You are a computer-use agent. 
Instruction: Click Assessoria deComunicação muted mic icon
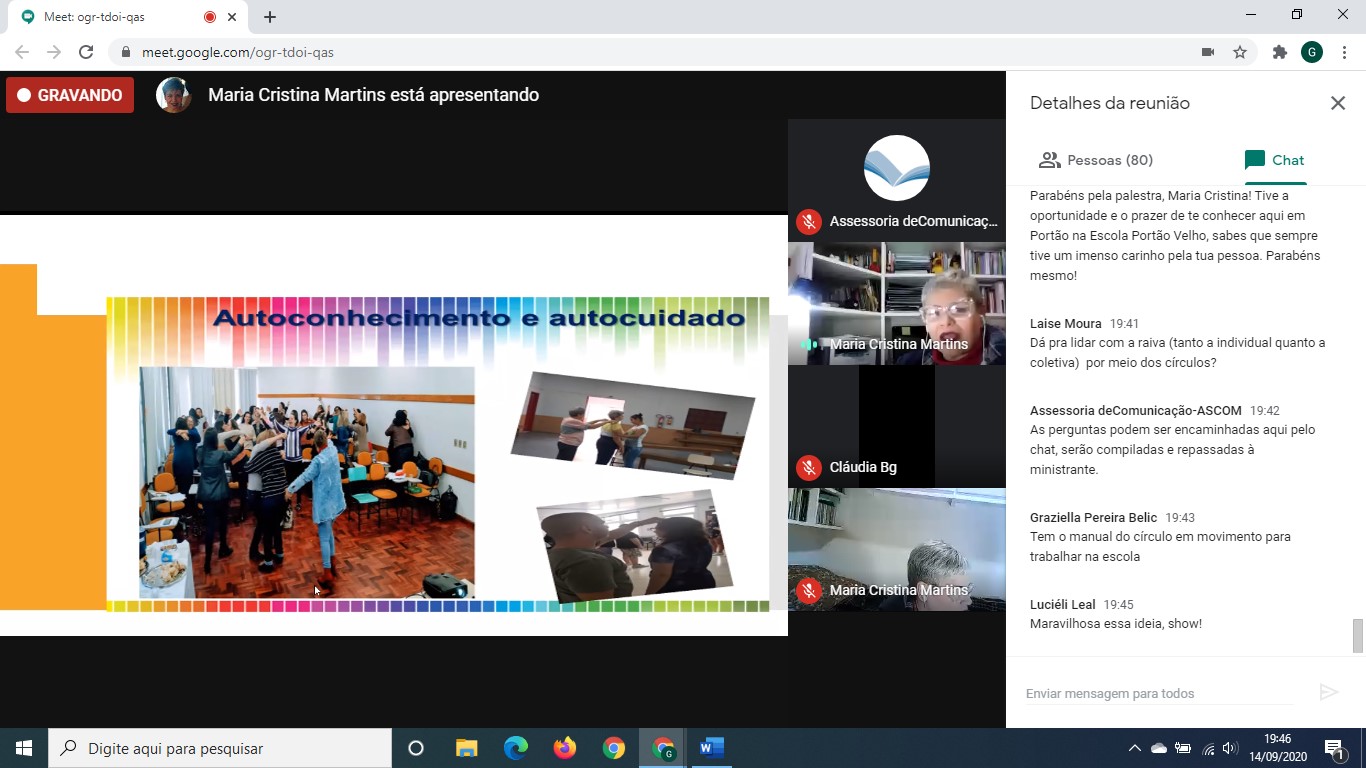(x=809, y=221)
